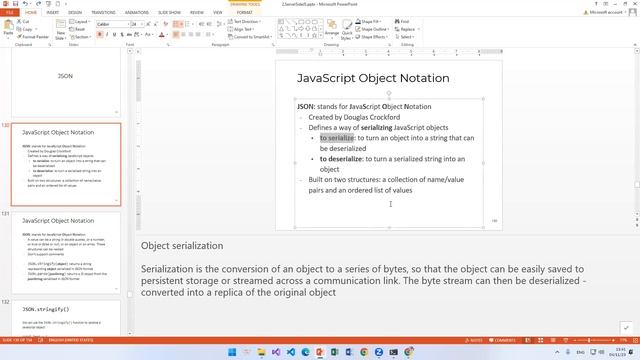Adjust the zoom slider
640x360 pixels.
(x=589, y=340)
